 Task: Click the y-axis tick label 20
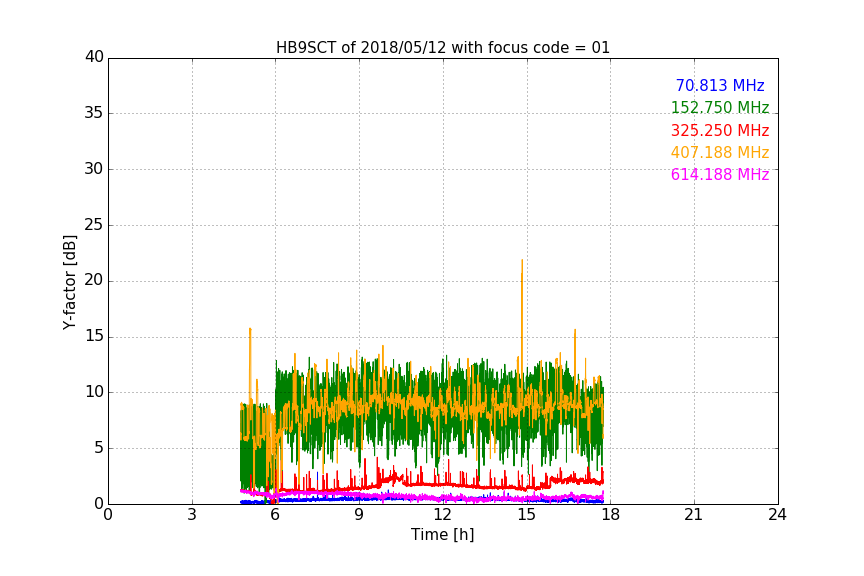point(94,281)
